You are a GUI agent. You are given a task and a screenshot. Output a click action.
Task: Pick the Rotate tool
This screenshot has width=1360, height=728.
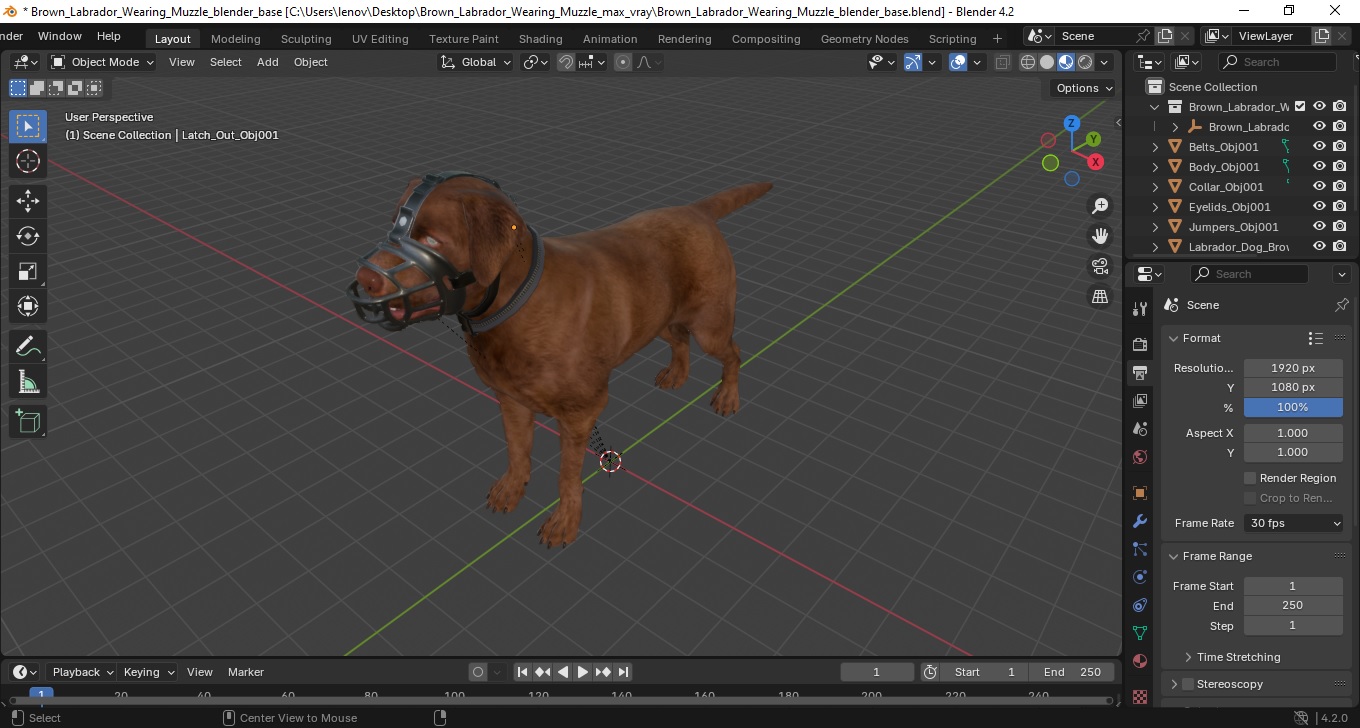tap(28, 236)
